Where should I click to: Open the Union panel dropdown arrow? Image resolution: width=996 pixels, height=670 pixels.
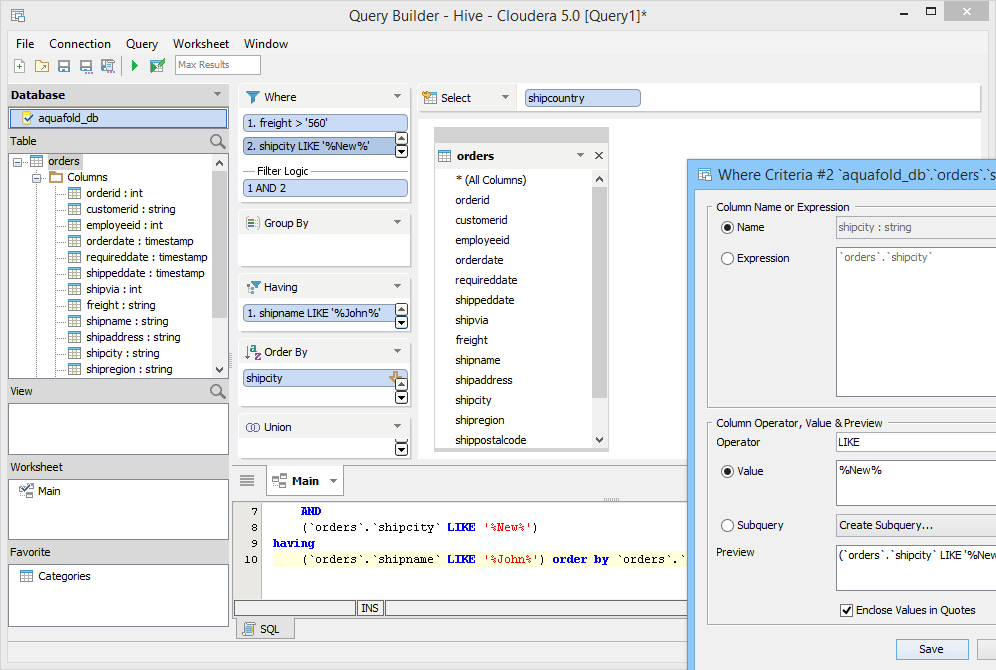click(x=398, y=426)
